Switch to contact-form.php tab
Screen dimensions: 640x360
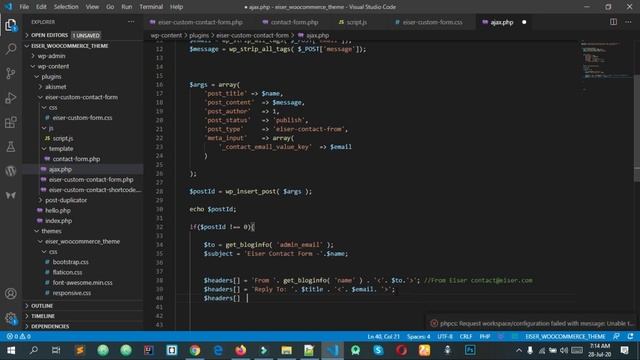pos(295,22)
